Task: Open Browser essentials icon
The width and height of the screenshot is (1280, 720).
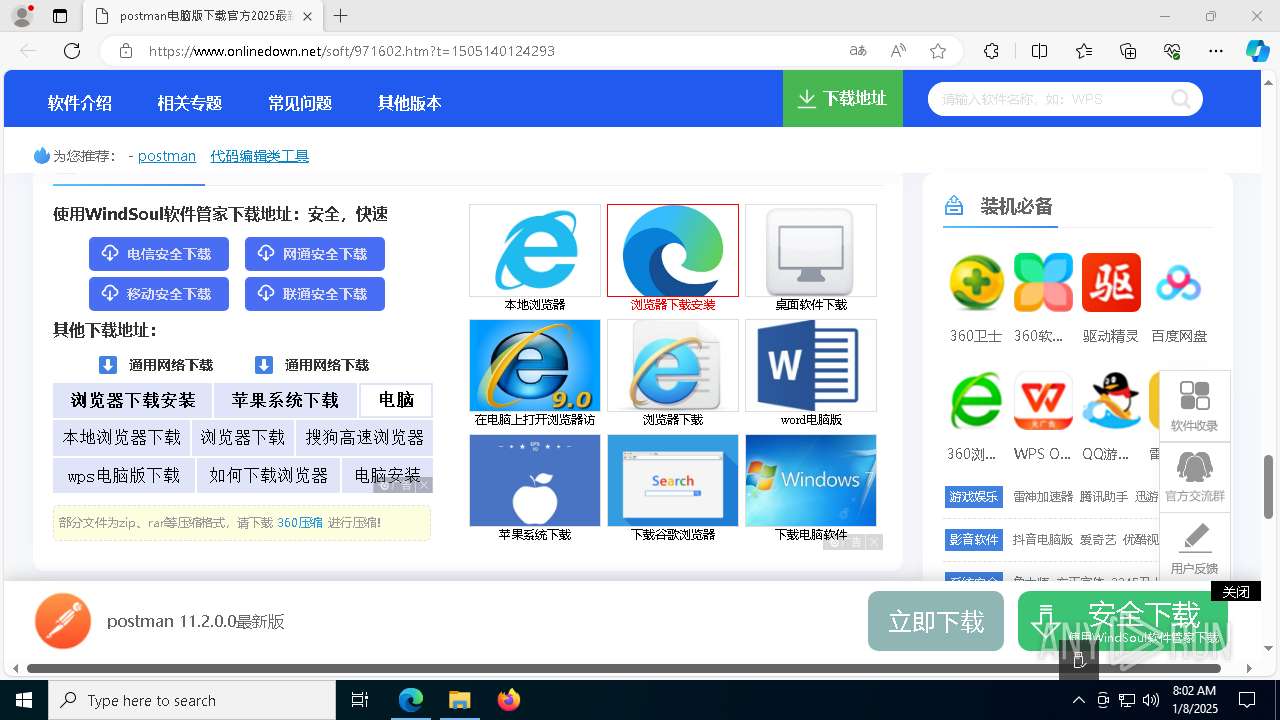Action: (x=1172, y=51)
